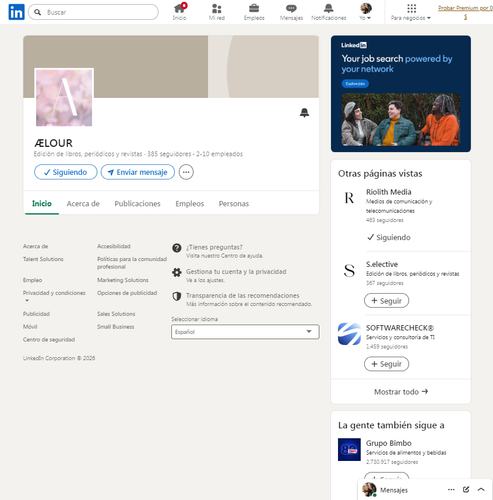
Task: Click the Enviar mensaje button
Action: 138,172
